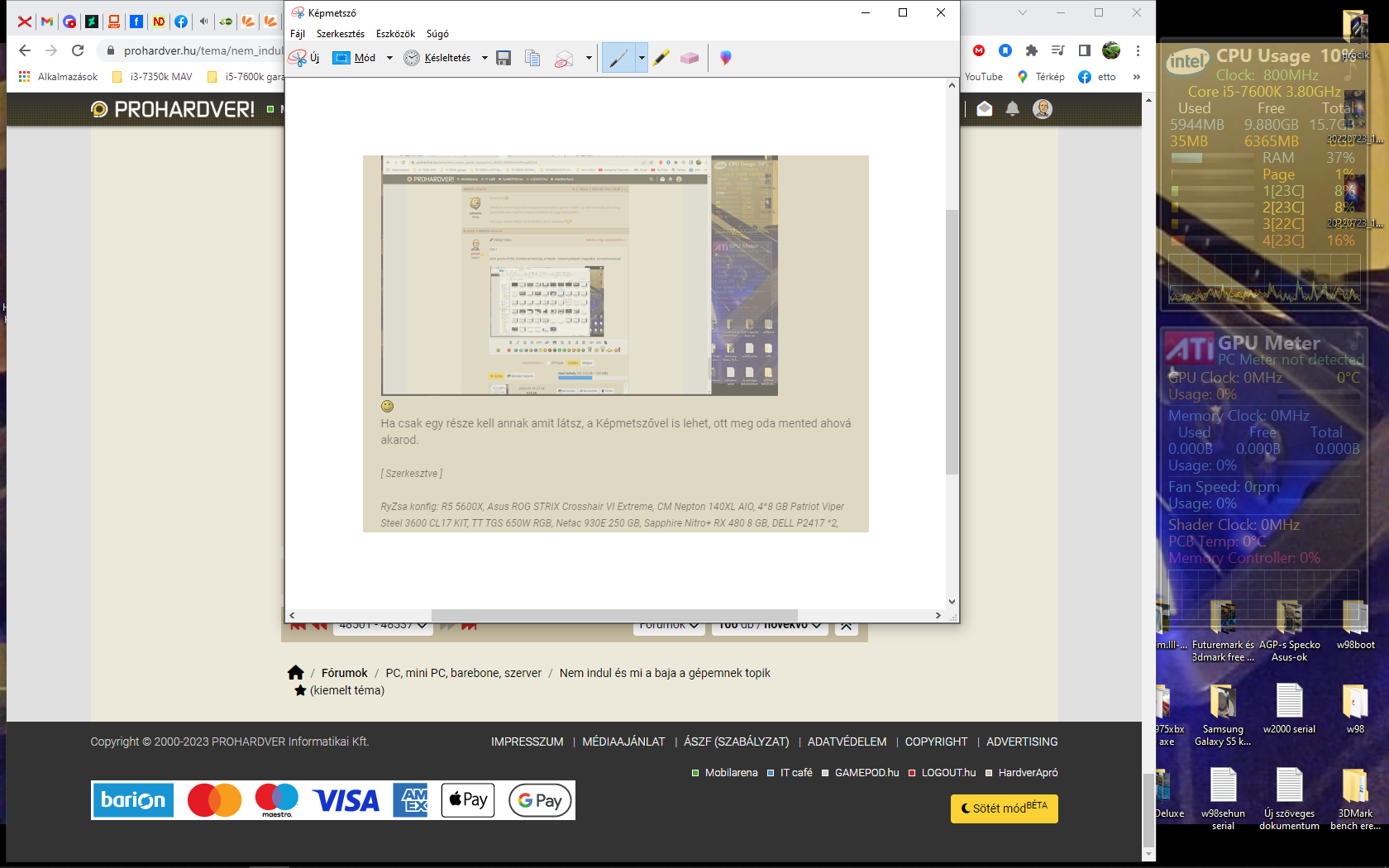Click the Képmetsző vertical scrollbar thumb

click(952, 342)
